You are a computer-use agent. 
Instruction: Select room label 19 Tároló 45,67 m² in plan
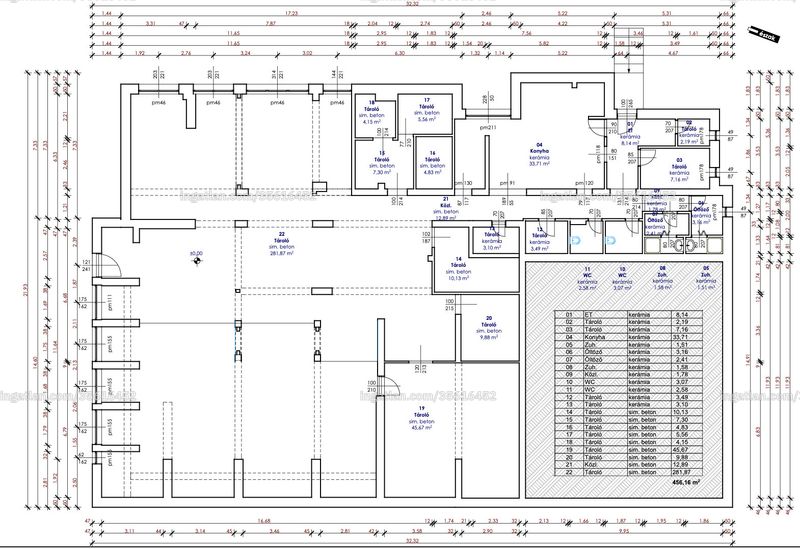[421, 418]
